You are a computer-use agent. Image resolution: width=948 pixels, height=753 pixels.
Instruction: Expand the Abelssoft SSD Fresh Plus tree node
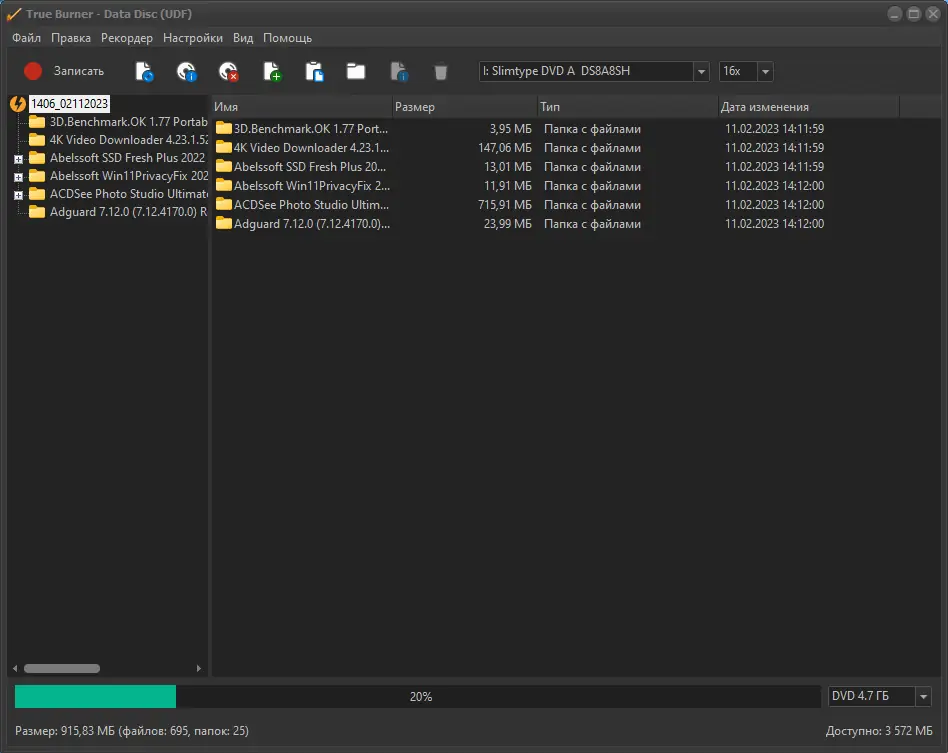18,159
